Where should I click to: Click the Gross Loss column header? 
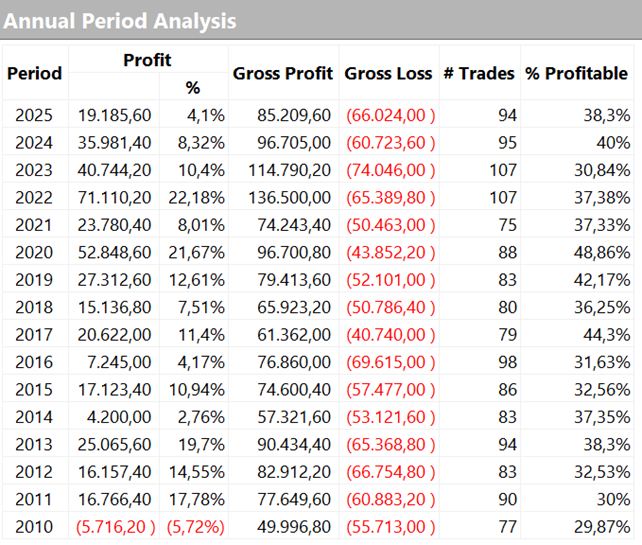pyautogui.click(x=388, y=73)
